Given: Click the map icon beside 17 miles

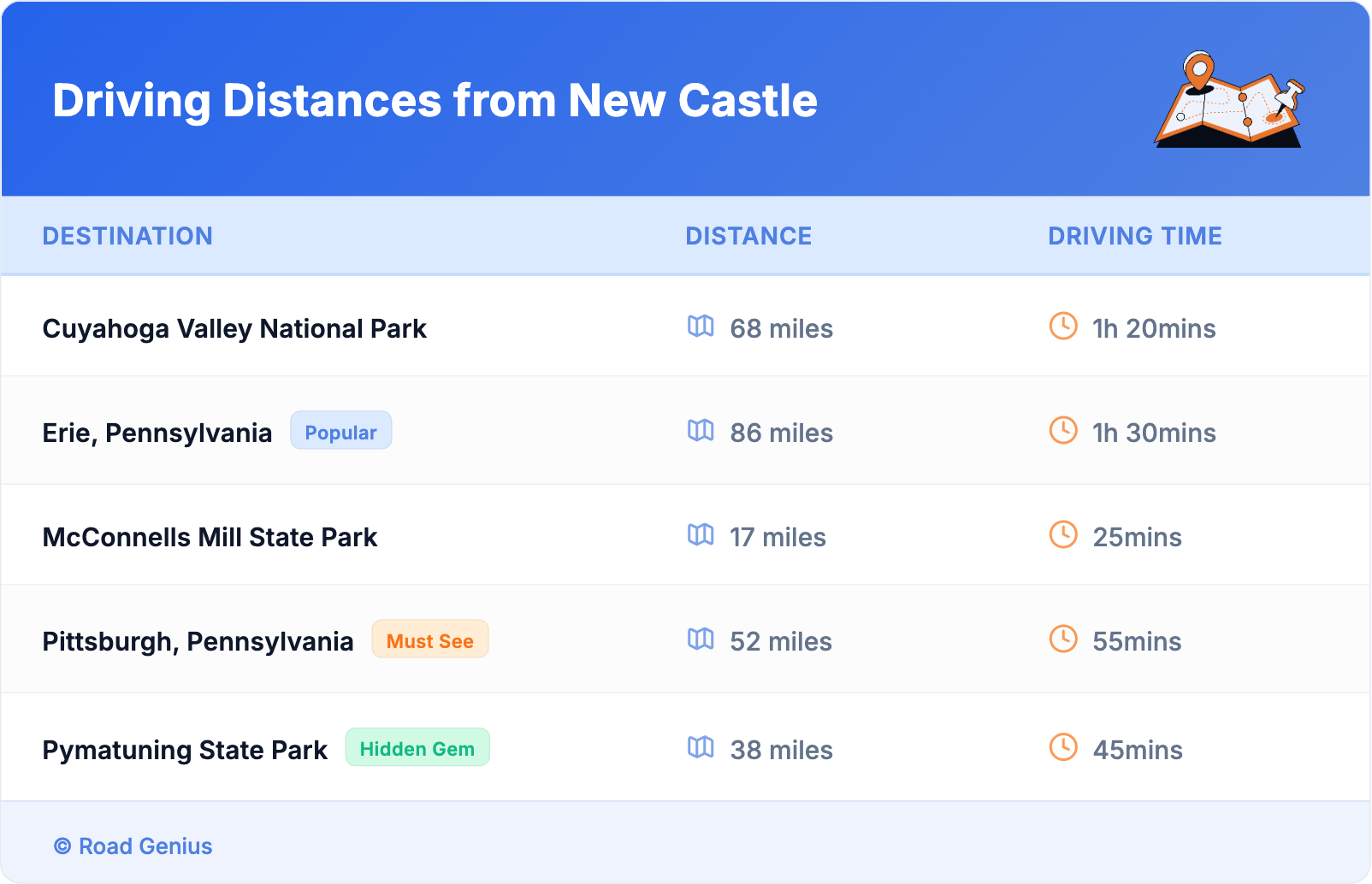Looking at the screenshot, I should (701, 534).
